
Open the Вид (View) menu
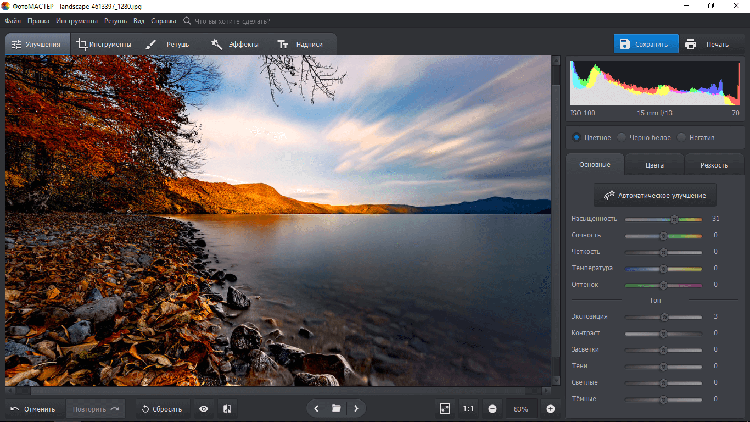pyautogui.click(x=138, y=19)
